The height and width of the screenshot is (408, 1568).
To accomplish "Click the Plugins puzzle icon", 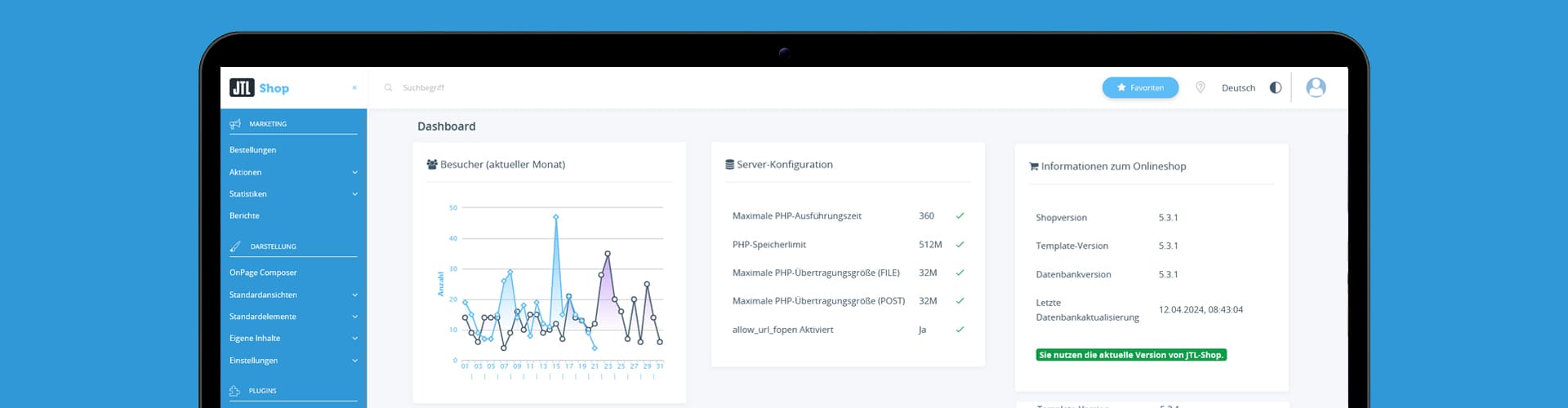I will [235, 391].
